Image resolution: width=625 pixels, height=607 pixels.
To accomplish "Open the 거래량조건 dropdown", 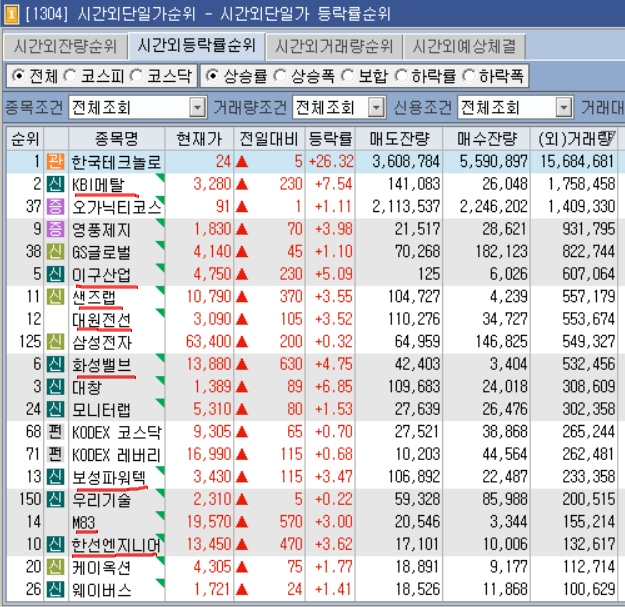I will click(x=376, y=107).
